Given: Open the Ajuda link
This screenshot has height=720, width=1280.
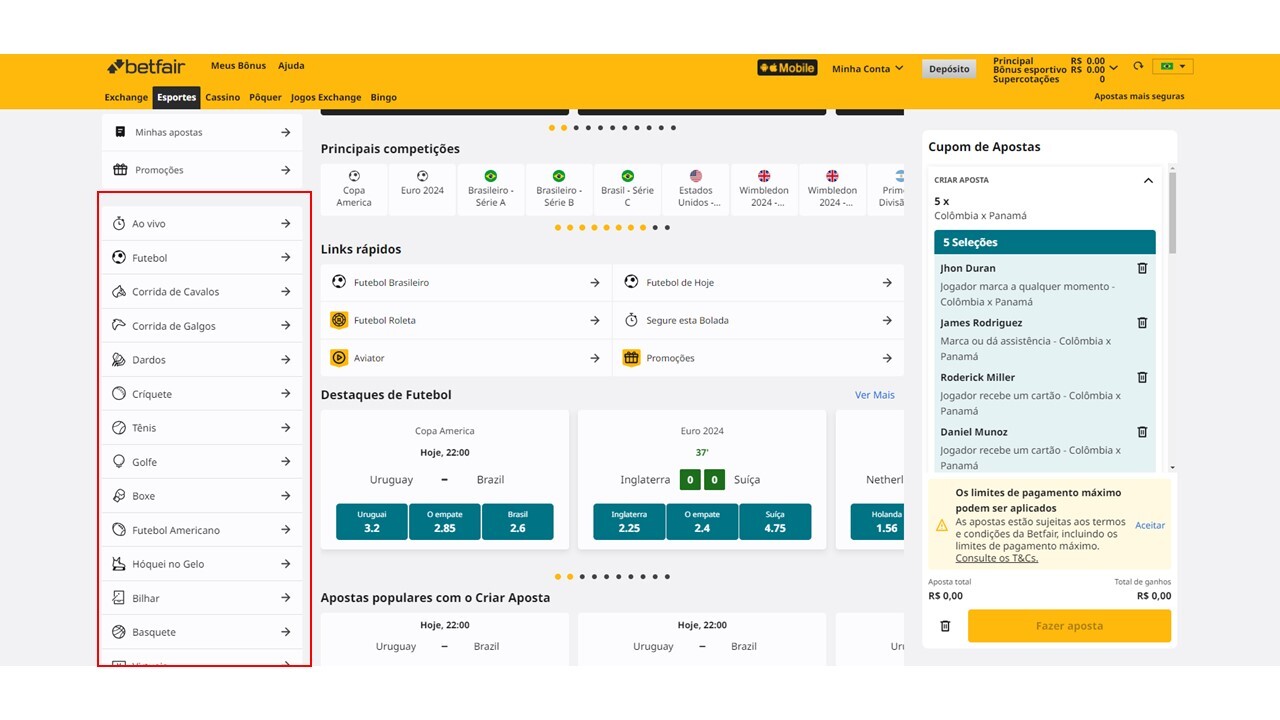Looking at the screenshot, I should [x=291, y=66].
